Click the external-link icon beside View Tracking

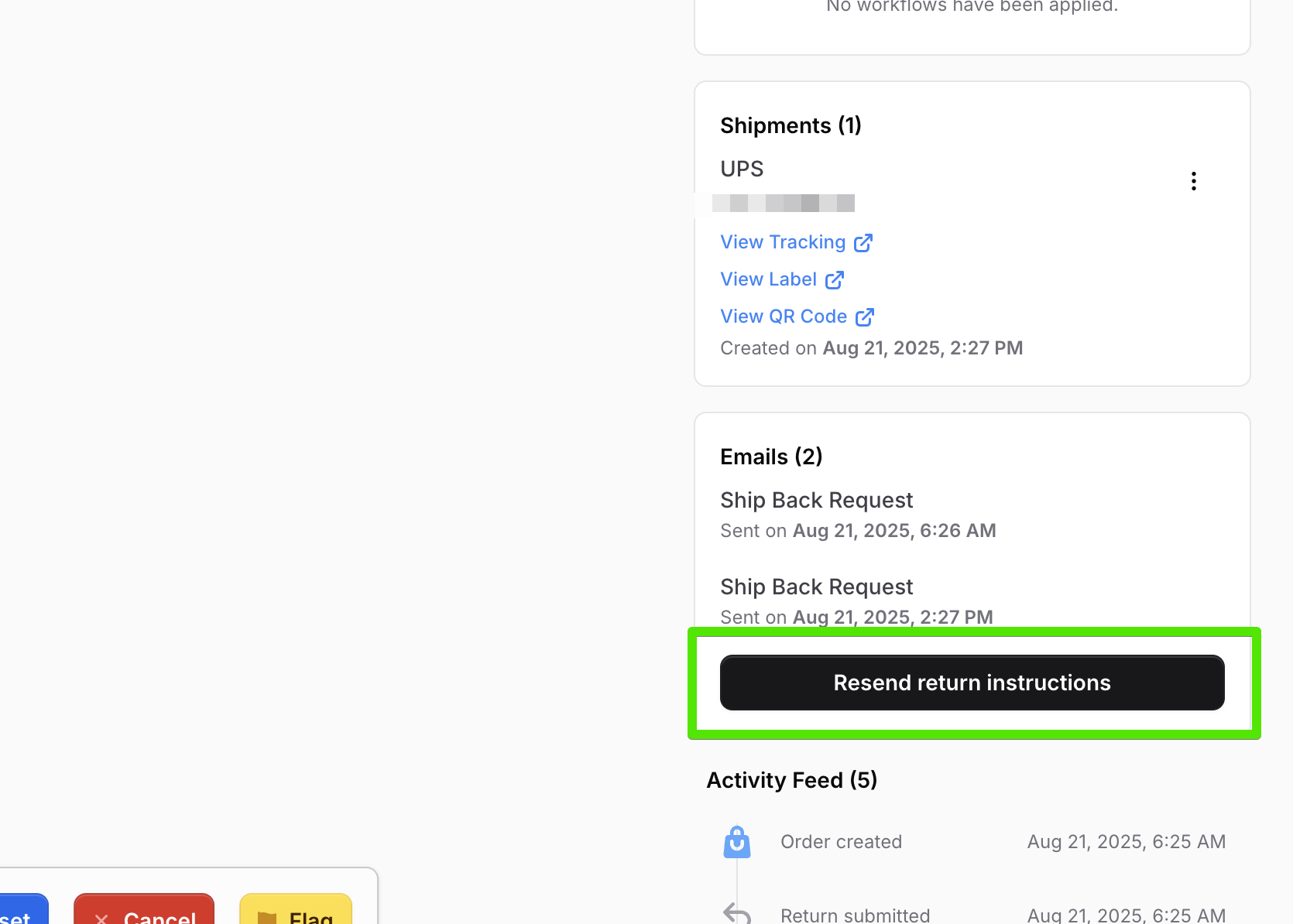click(863, 243)
